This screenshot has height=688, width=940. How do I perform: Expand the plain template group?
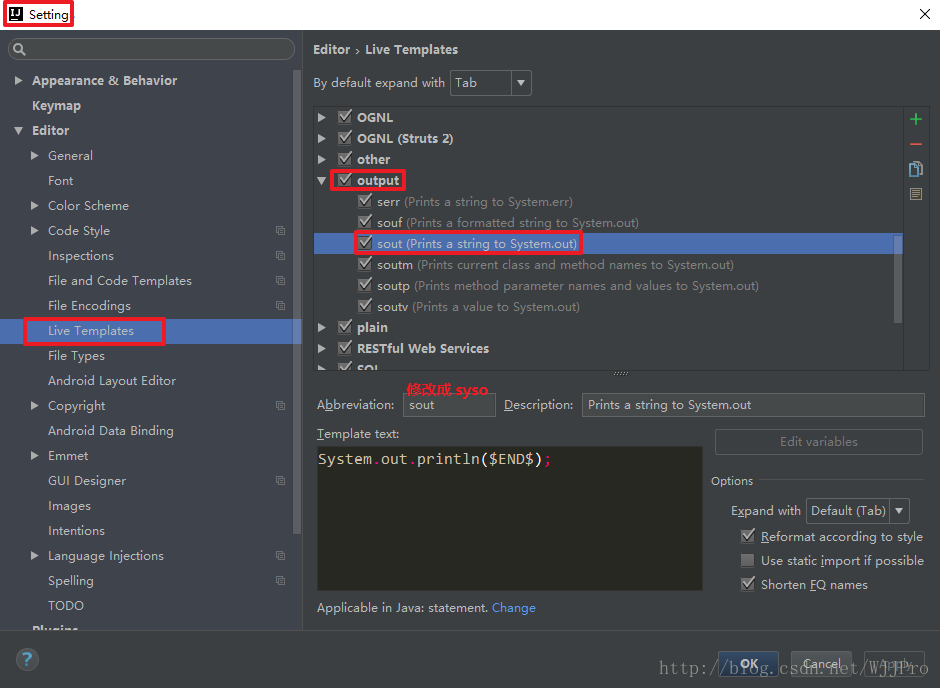pyautogui.click(x=322, y=328)
